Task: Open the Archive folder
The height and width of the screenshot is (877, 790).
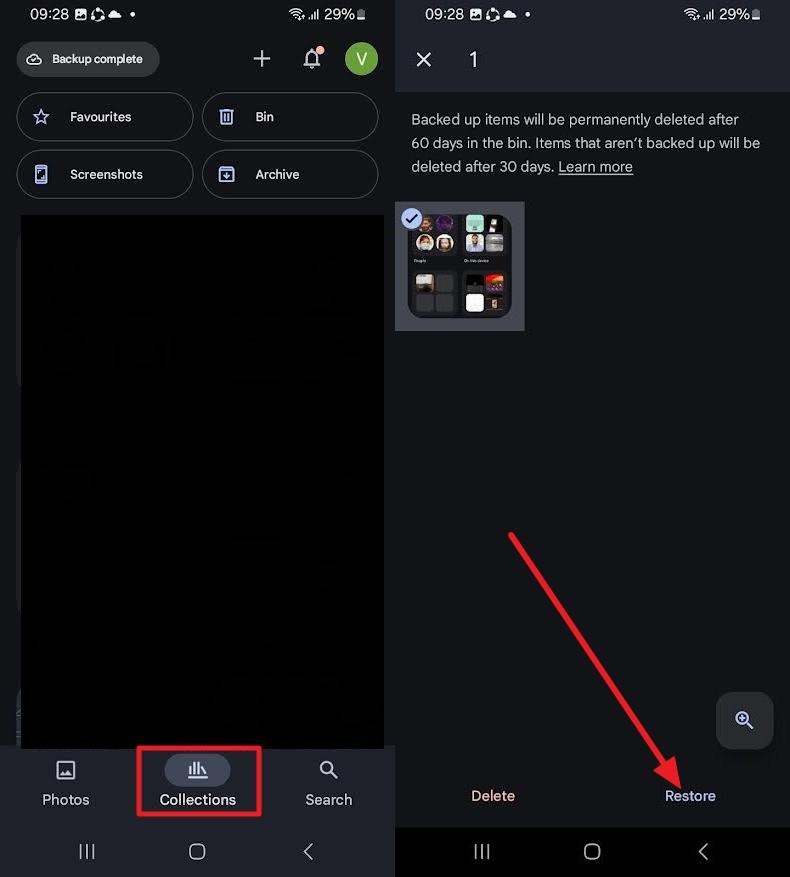Action: (290, 174)
